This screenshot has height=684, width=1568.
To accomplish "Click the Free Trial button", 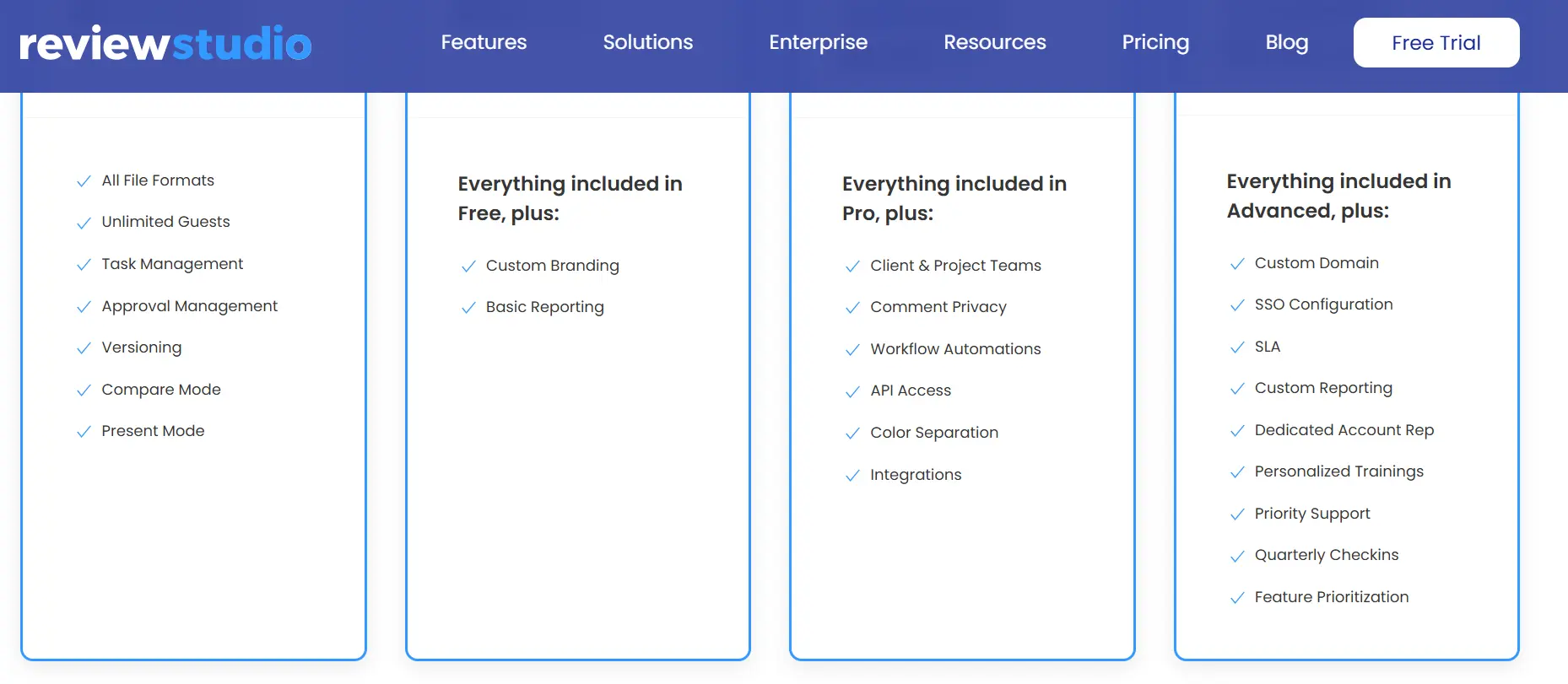I will pos(1436,42).
